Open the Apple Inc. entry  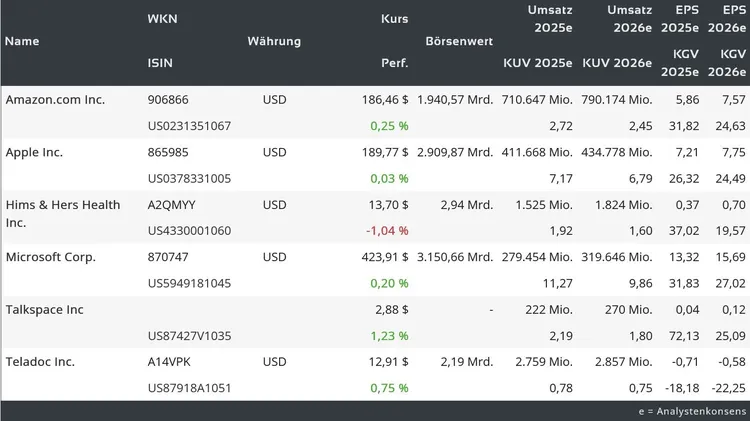(x=34, y=152)
